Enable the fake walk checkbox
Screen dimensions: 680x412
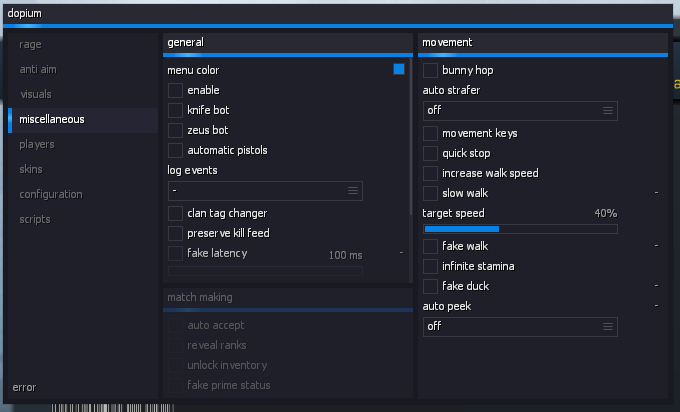[x=430, y=246]
